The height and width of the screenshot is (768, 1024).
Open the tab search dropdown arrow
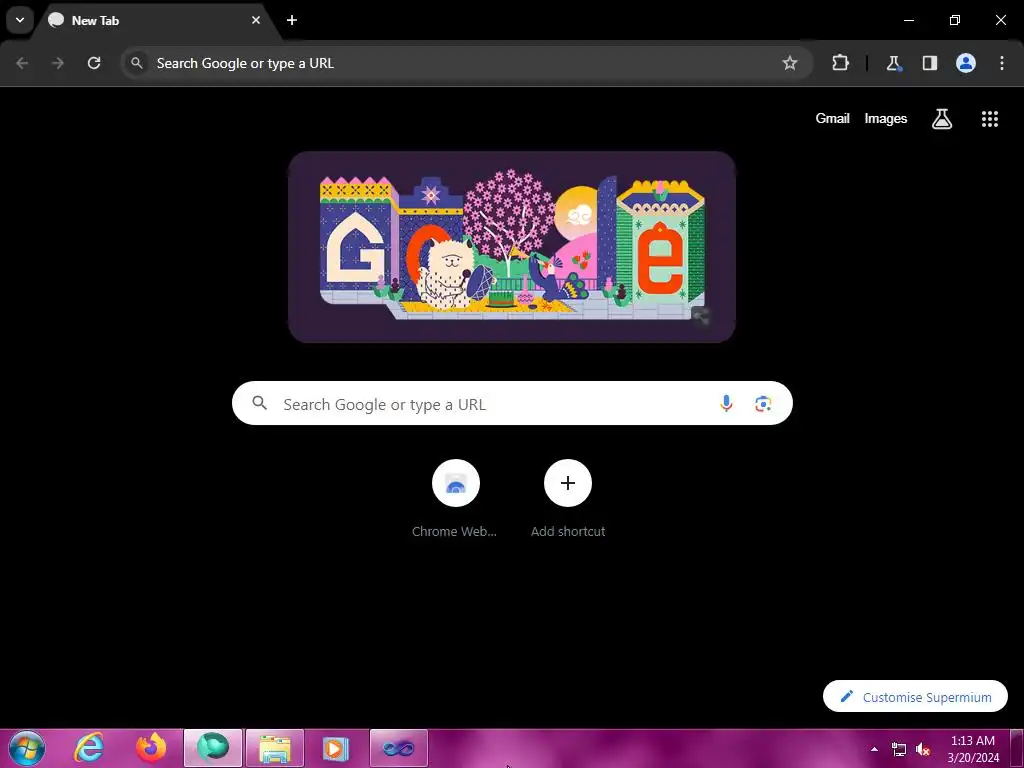(x=20, y=20)
